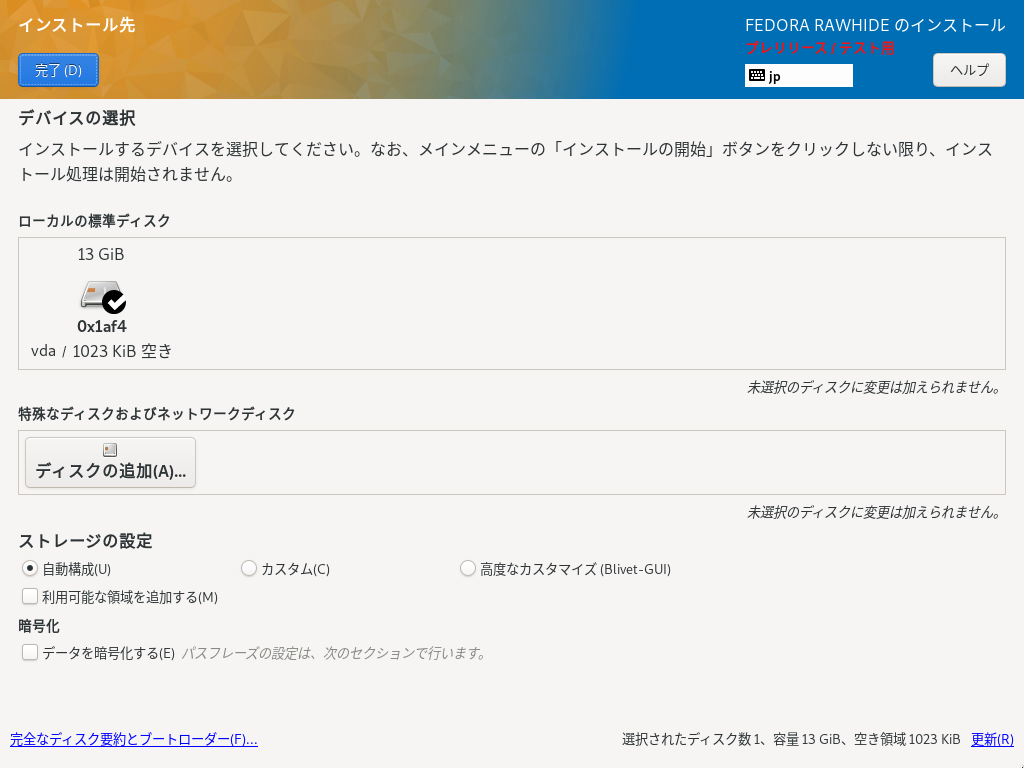Click the 暗号化 heading
The width and height of the screenshot is (1024, 768).
click(x=39, y=627)
